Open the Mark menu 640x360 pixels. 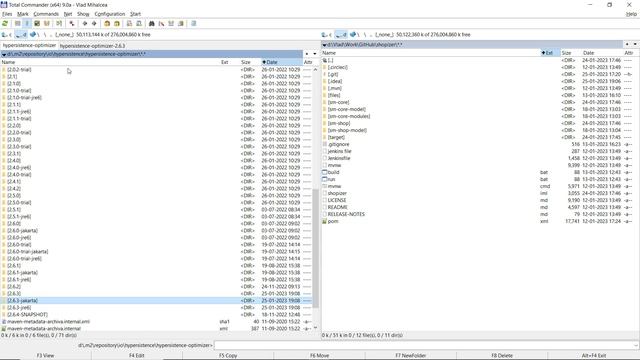(23, 14)
